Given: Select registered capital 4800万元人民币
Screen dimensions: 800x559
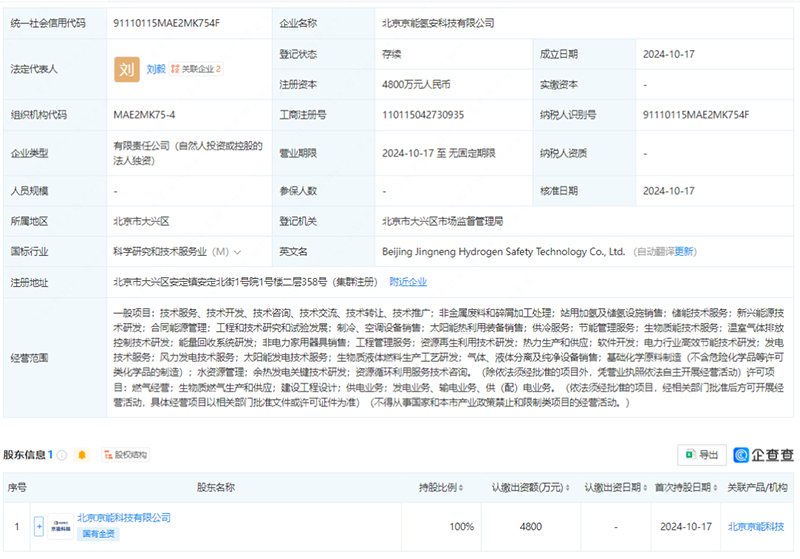Looking at the screenshot, I should [416, 85].
